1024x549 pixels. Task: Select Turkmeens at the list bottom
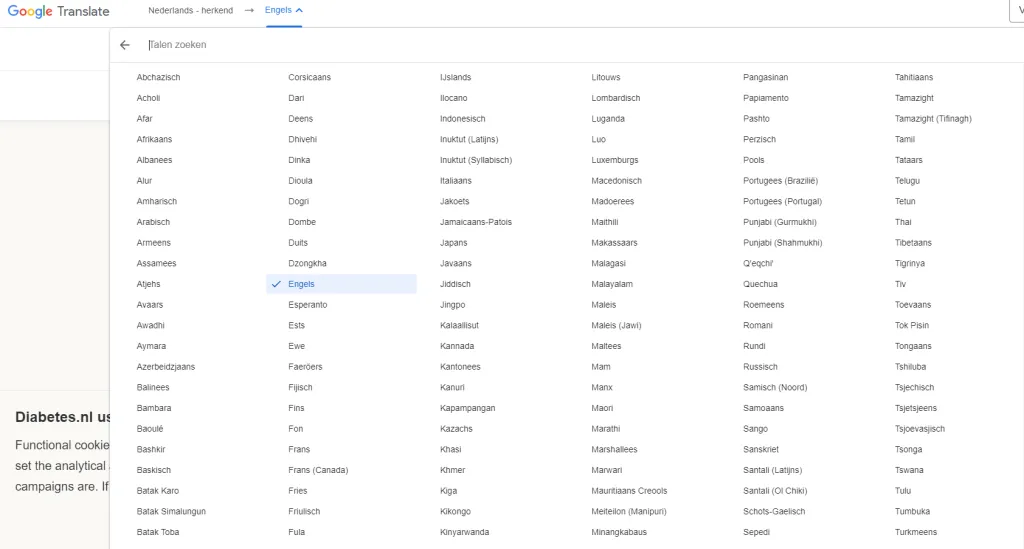916,532
